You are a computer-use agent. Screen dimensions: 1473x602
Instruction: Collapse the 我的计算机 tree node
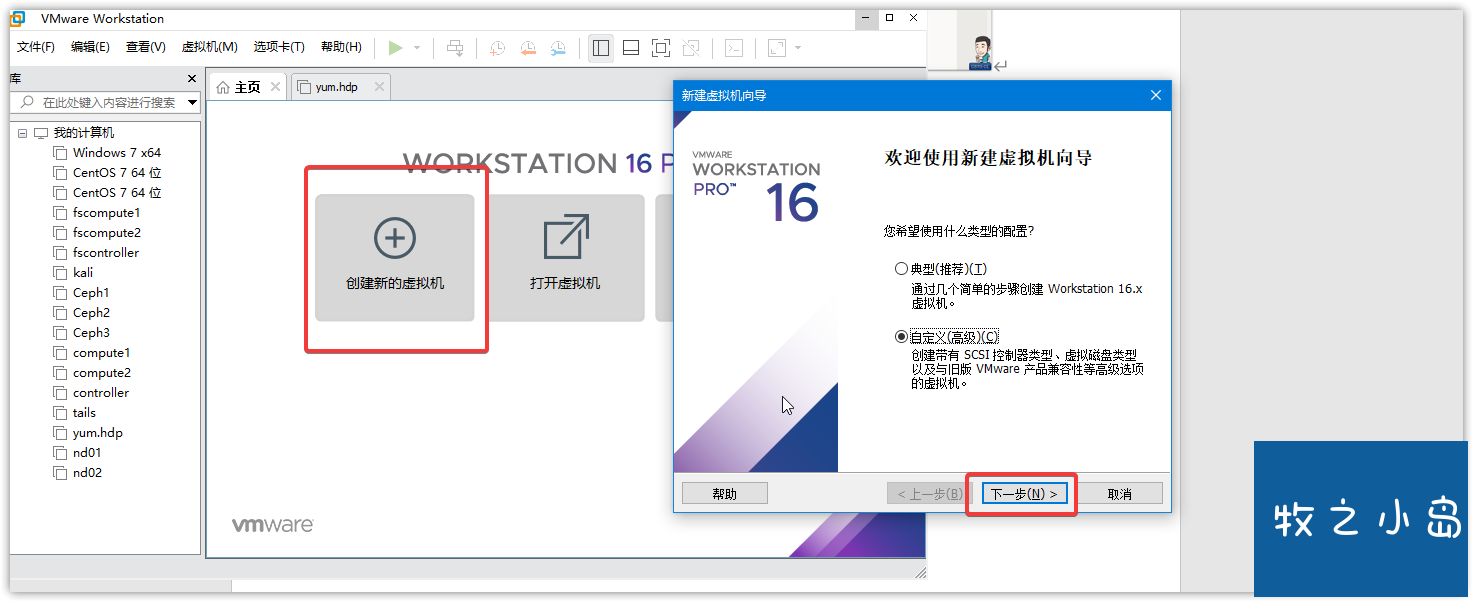(22, 133)
